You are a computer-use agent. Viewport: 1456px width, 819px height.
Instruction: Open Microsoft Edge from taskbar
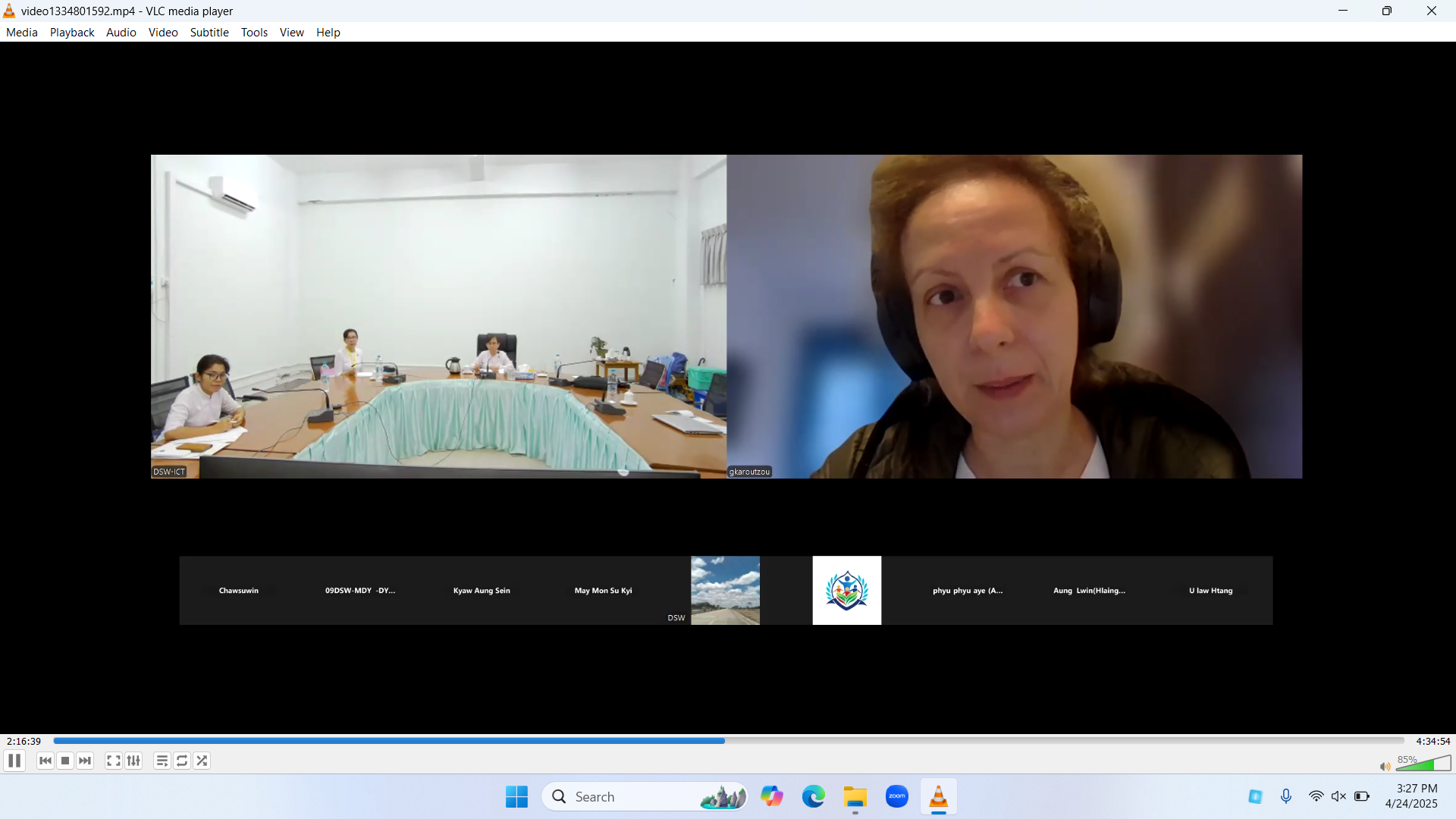[x=814, y=796]
